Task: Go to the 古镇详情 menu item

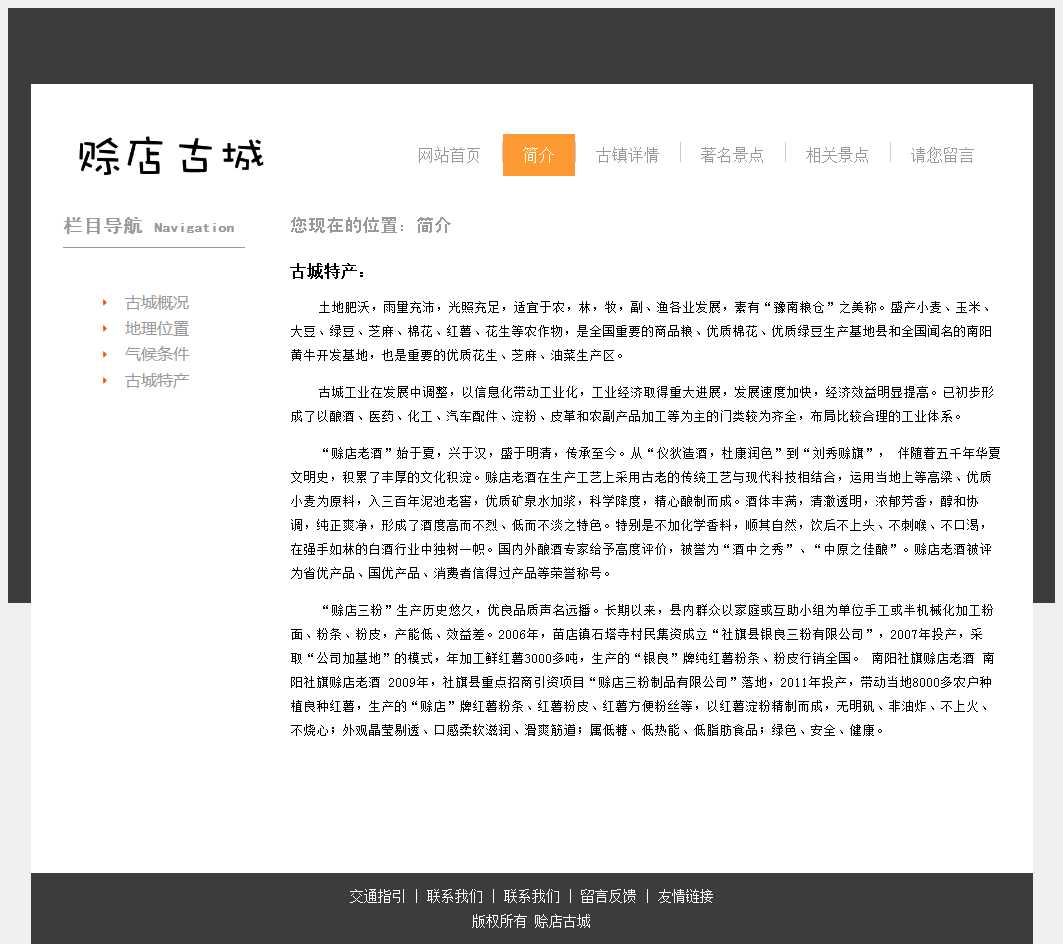Action: click(x=627, y=155)
